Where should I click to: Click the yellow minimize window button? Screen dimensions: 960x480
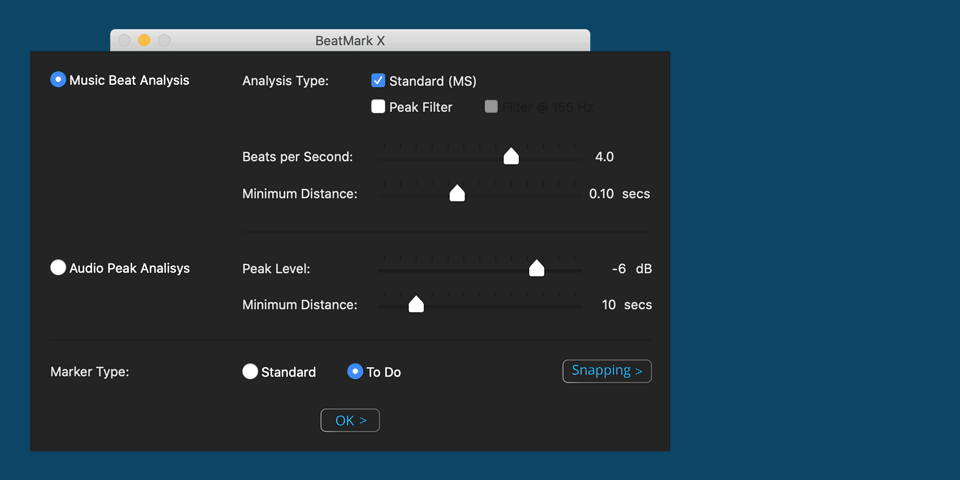(144, 40)
